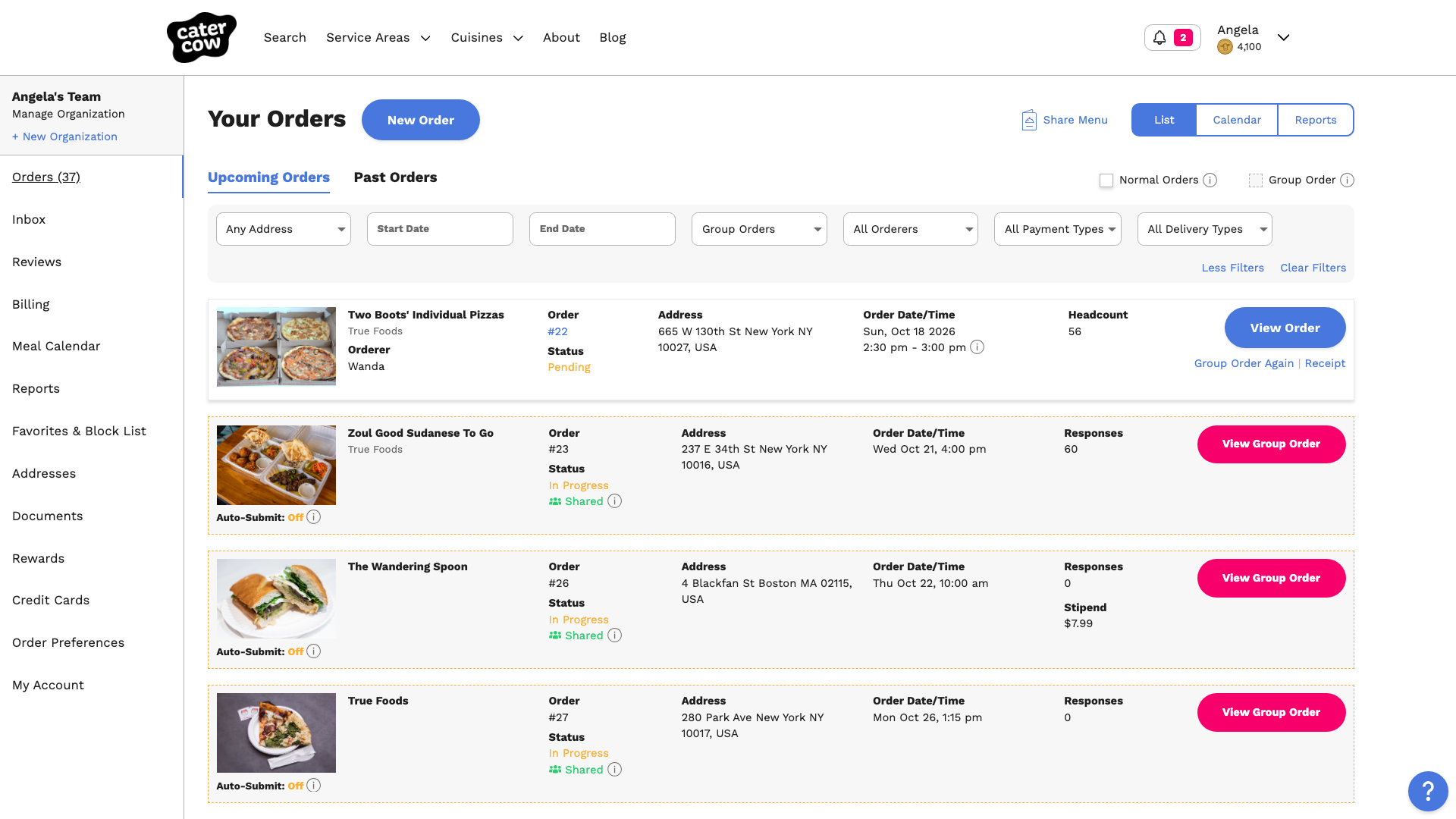Click the New Order button
Screen dimensions: 1456x819
click(421, 120)
